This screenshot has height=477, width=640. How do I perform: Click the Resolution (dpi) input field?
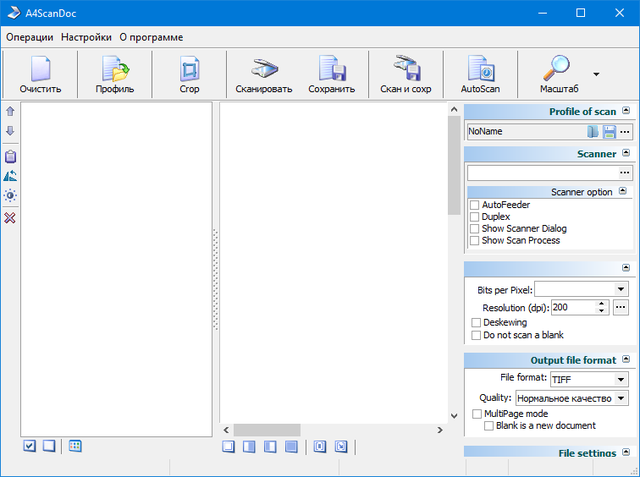click(x=575, y=308)
